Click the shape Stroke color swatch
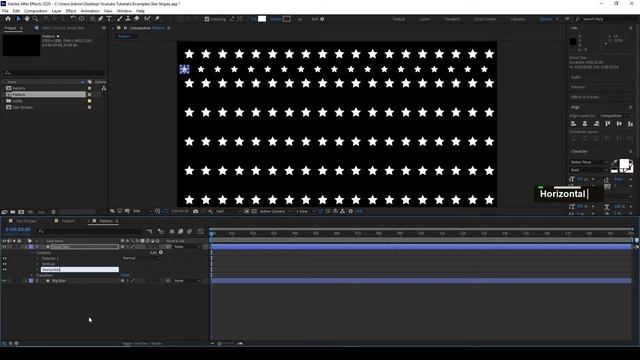640x360 pixels. [287, 19]
